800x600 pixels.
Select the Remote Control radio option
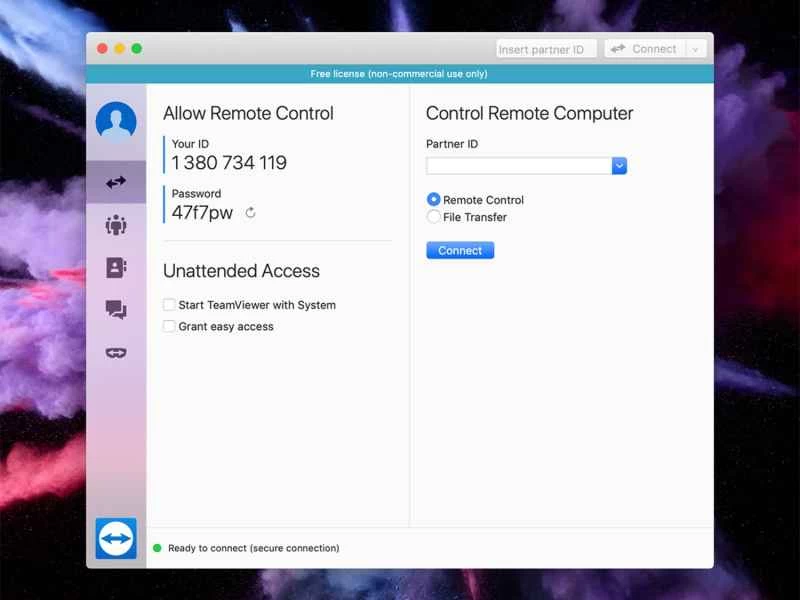434,199
